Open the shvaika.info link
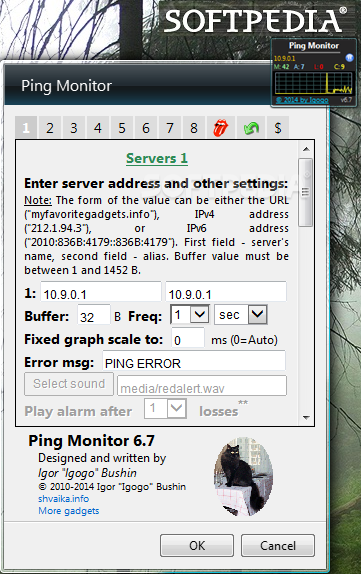 (x=63, y=499)
